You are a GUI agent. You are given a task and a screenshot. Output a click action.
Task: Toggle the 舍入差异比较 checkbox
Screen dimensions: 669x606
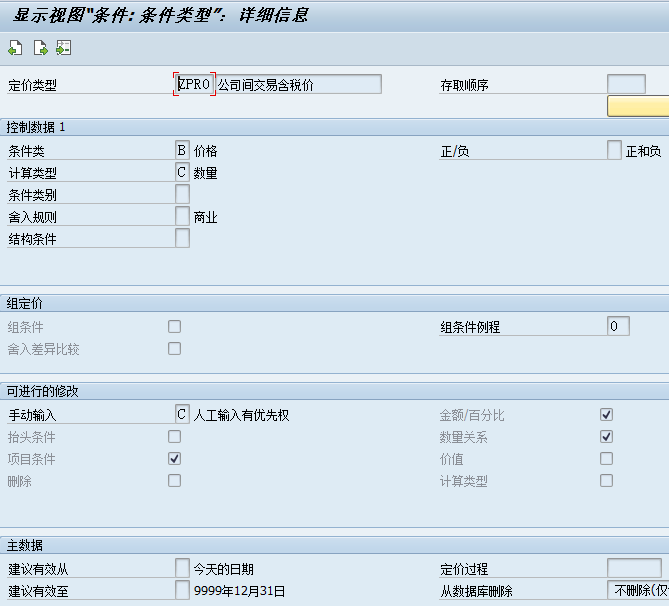(175, 349)
